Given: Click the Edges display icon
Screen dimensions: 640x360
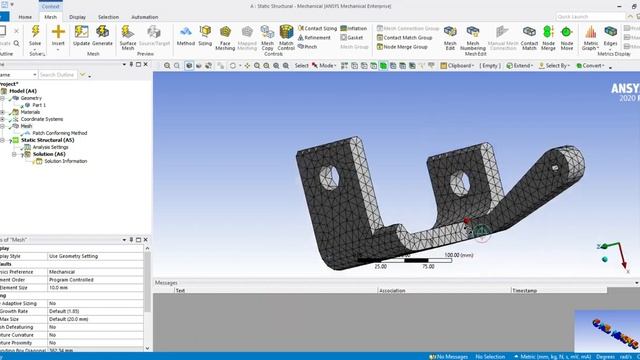Looking at the screenshot, I should [x=611, y=32].
